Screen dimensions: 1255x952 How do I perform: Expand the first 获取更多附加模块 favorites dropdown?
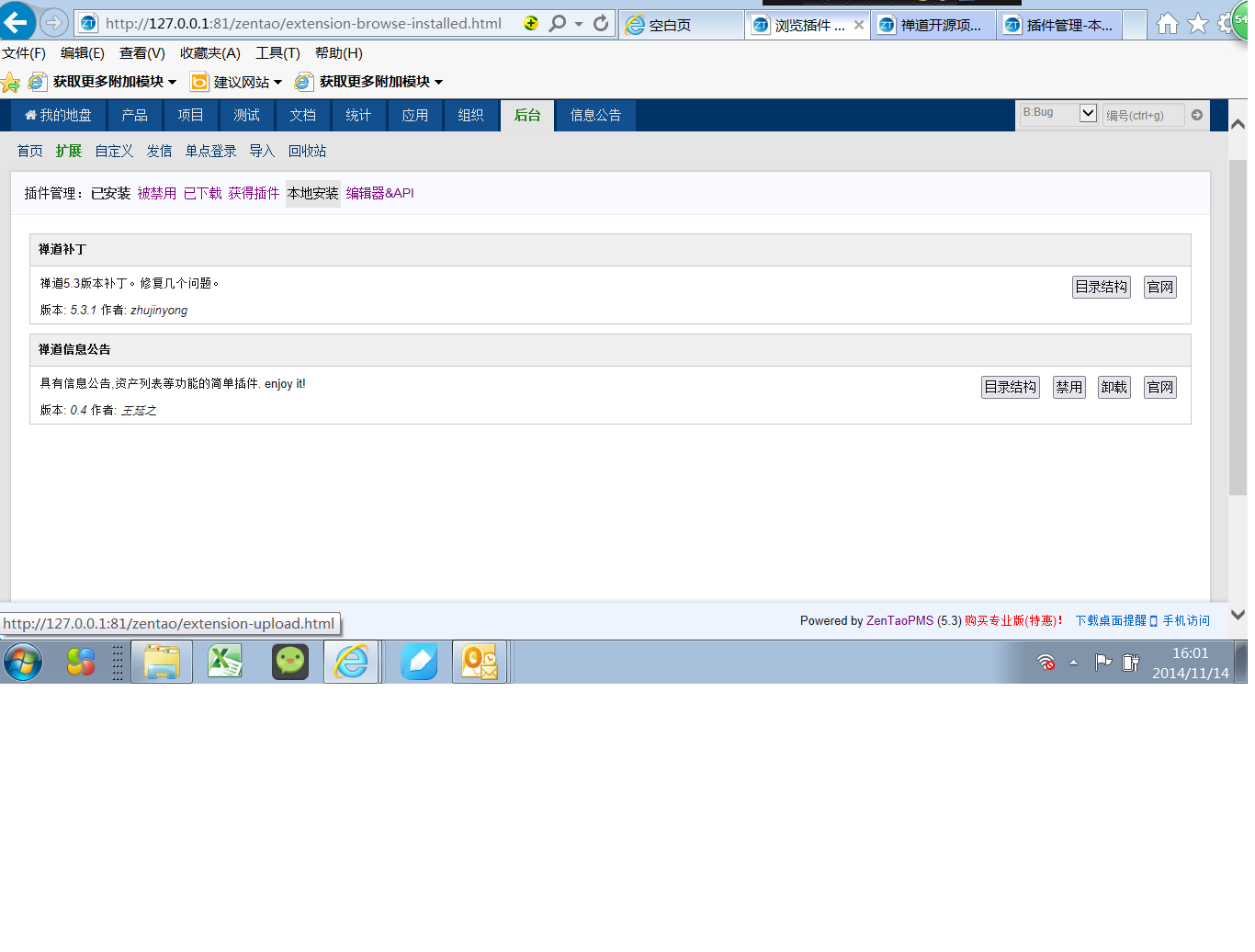tap(172, 83)
